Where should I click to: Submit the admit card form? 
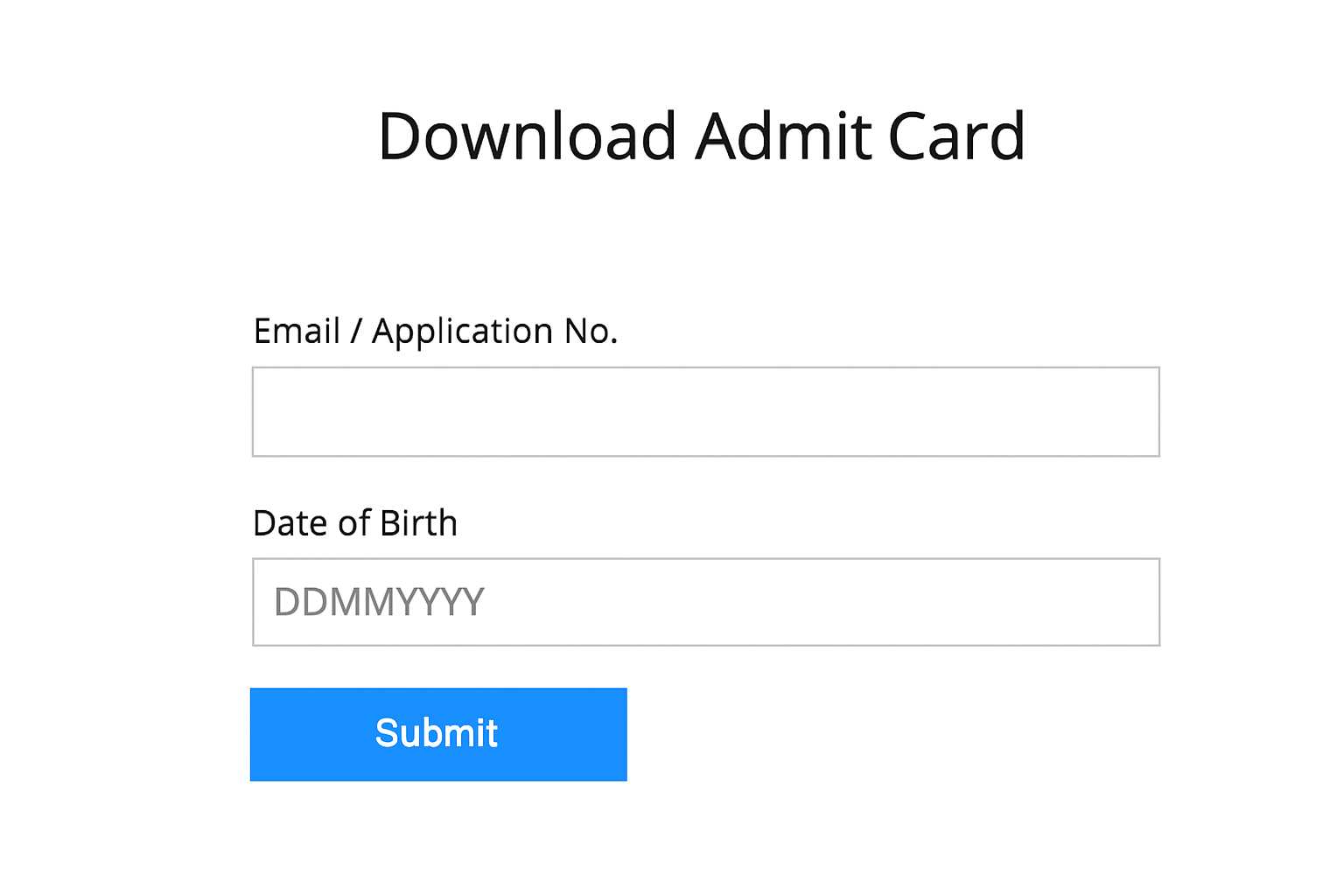click(437, 734)
